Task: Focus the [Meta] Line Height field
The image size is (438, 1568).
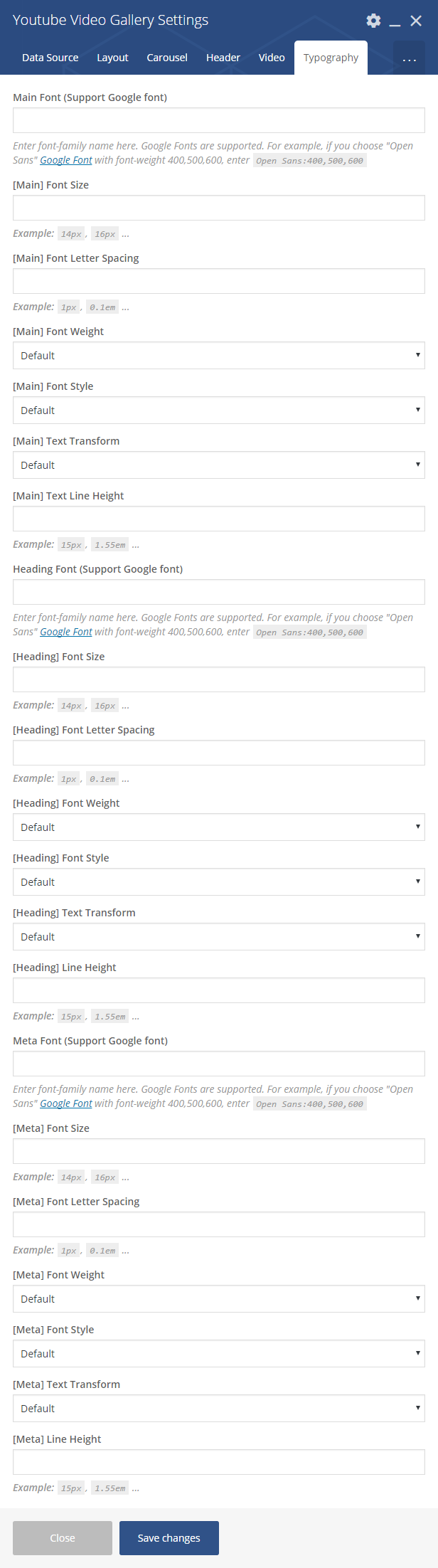Action: (218, 1462)
